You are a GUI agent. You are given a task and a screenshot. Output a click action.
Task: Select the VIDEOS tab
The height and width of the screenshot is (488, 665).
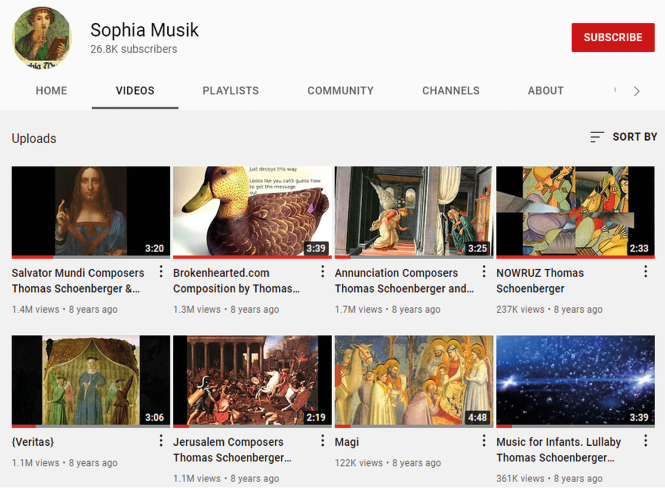pos(135,91)
